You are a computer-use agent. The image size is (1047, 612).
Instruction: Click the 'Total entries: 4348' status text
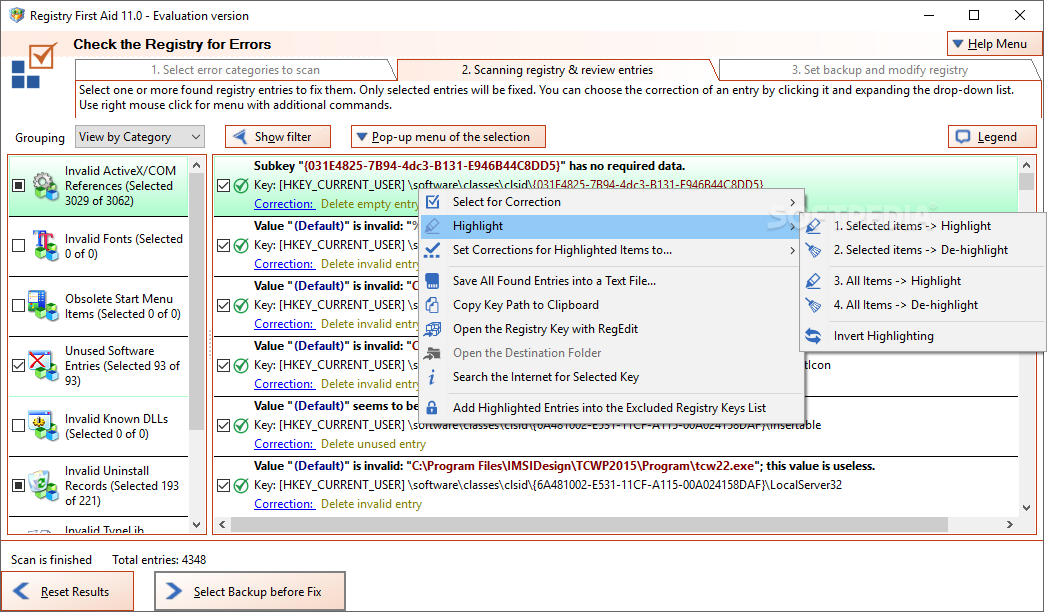point(159,560)
